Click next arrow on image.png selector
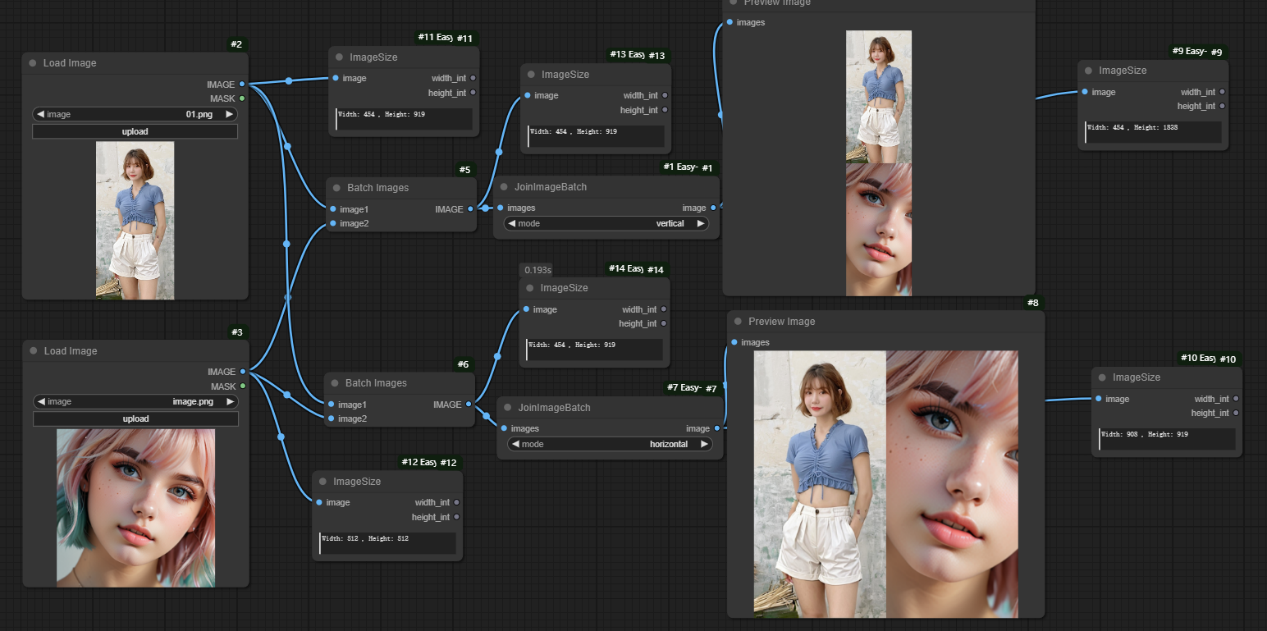Screen dimensions: 1267x631 click(229, 402)
